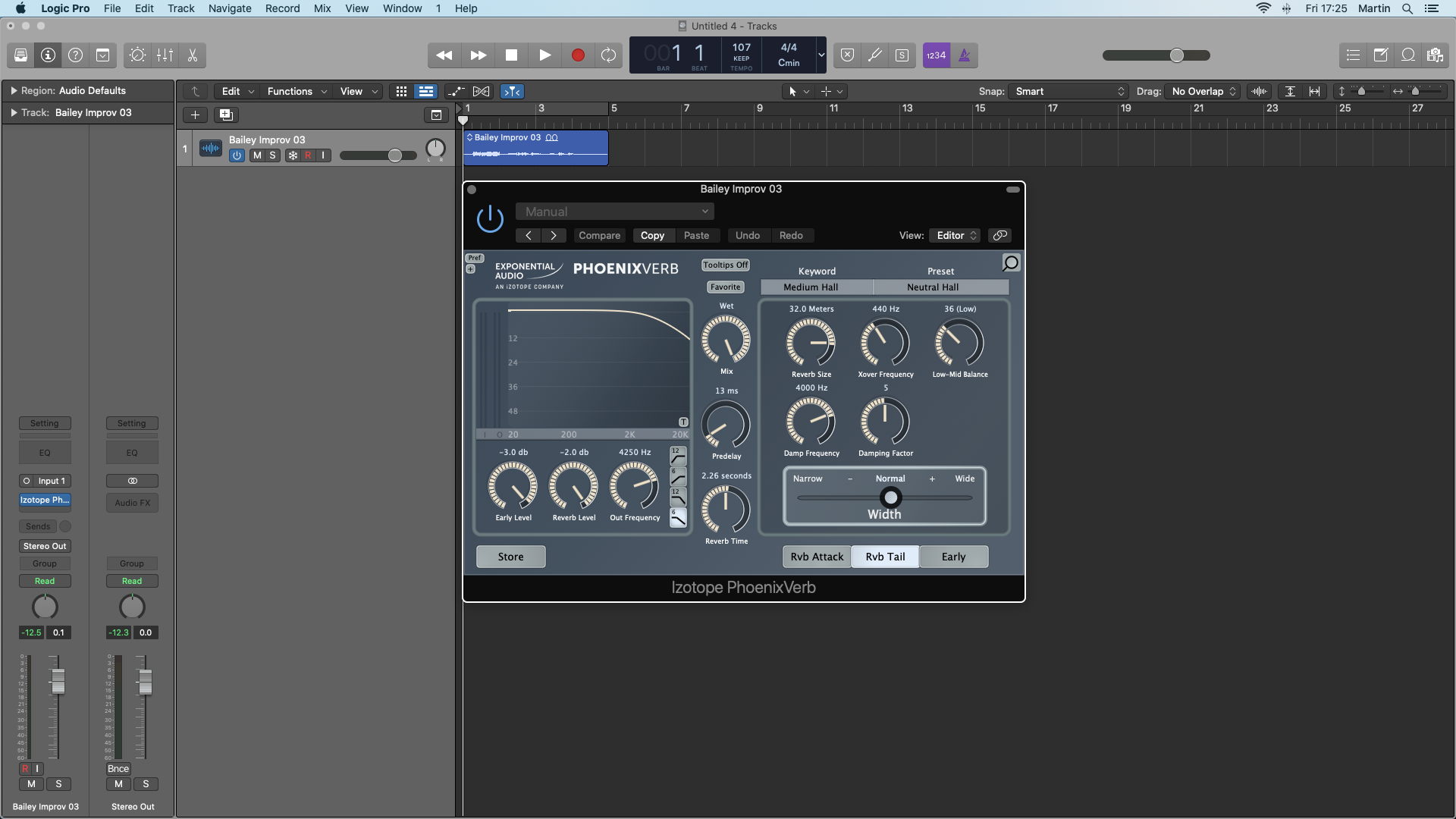Adjust the Width slider handle
Screen dimensions: 1456x819
pos(890,497)
